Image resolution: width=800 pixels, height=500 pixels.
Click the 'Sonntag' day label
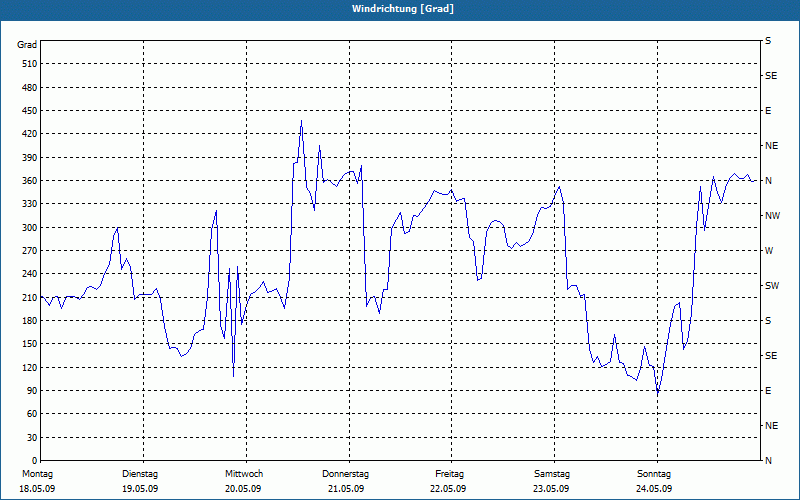coord(654,474)
